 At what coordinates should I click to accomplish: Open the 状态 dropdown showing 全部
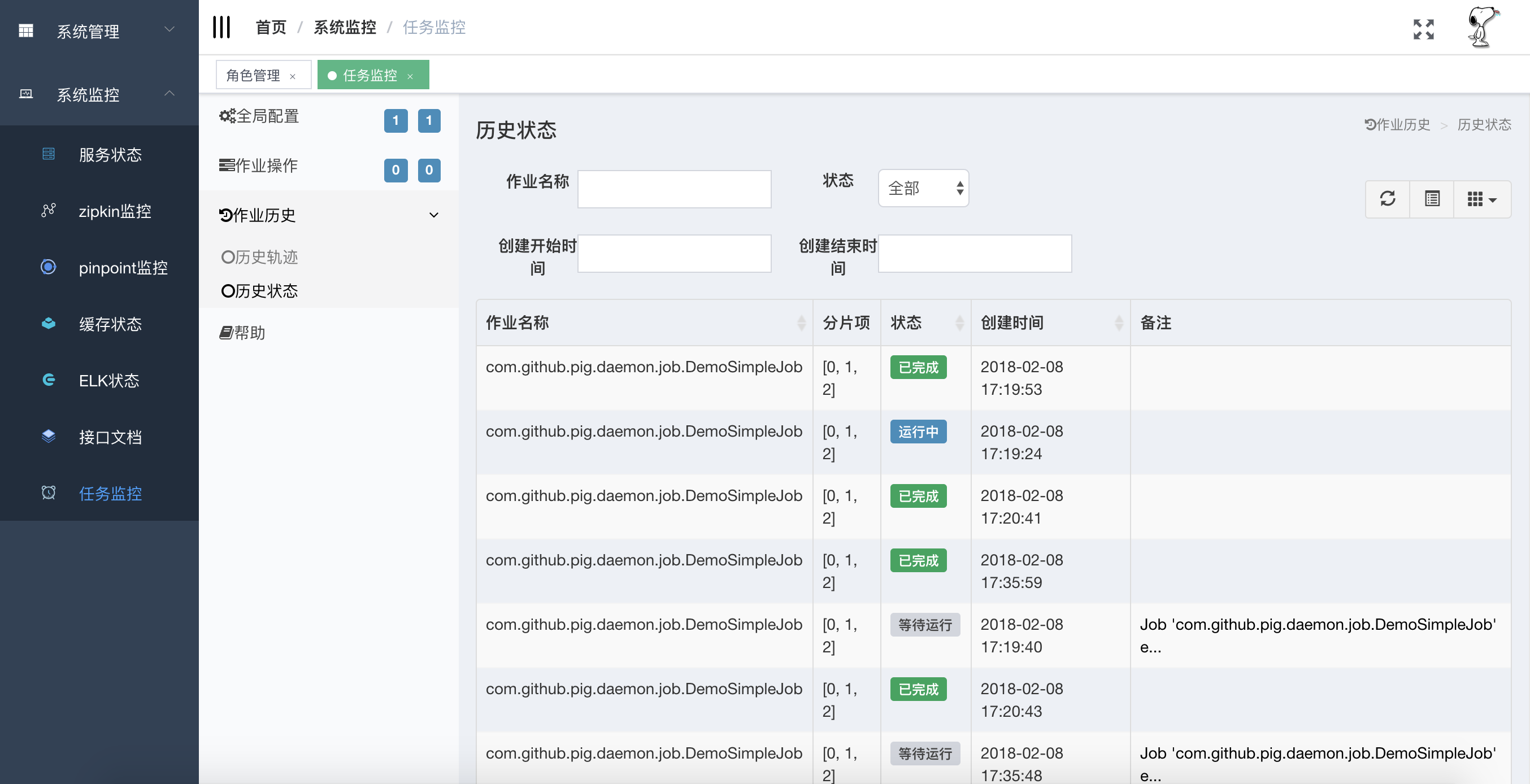pos(923,188)
